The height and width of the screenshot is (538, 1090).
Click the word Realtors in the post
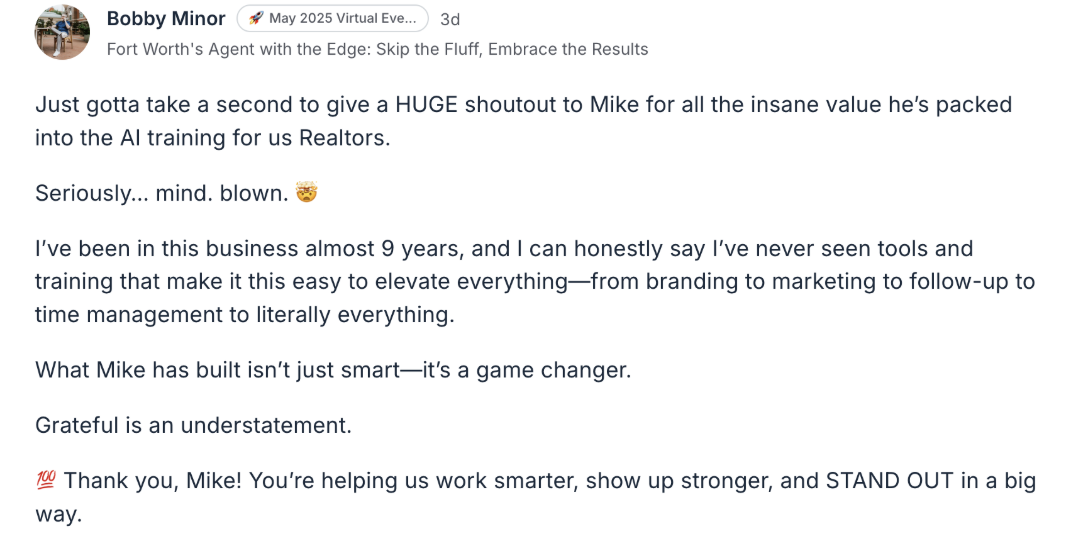point(343,137)
